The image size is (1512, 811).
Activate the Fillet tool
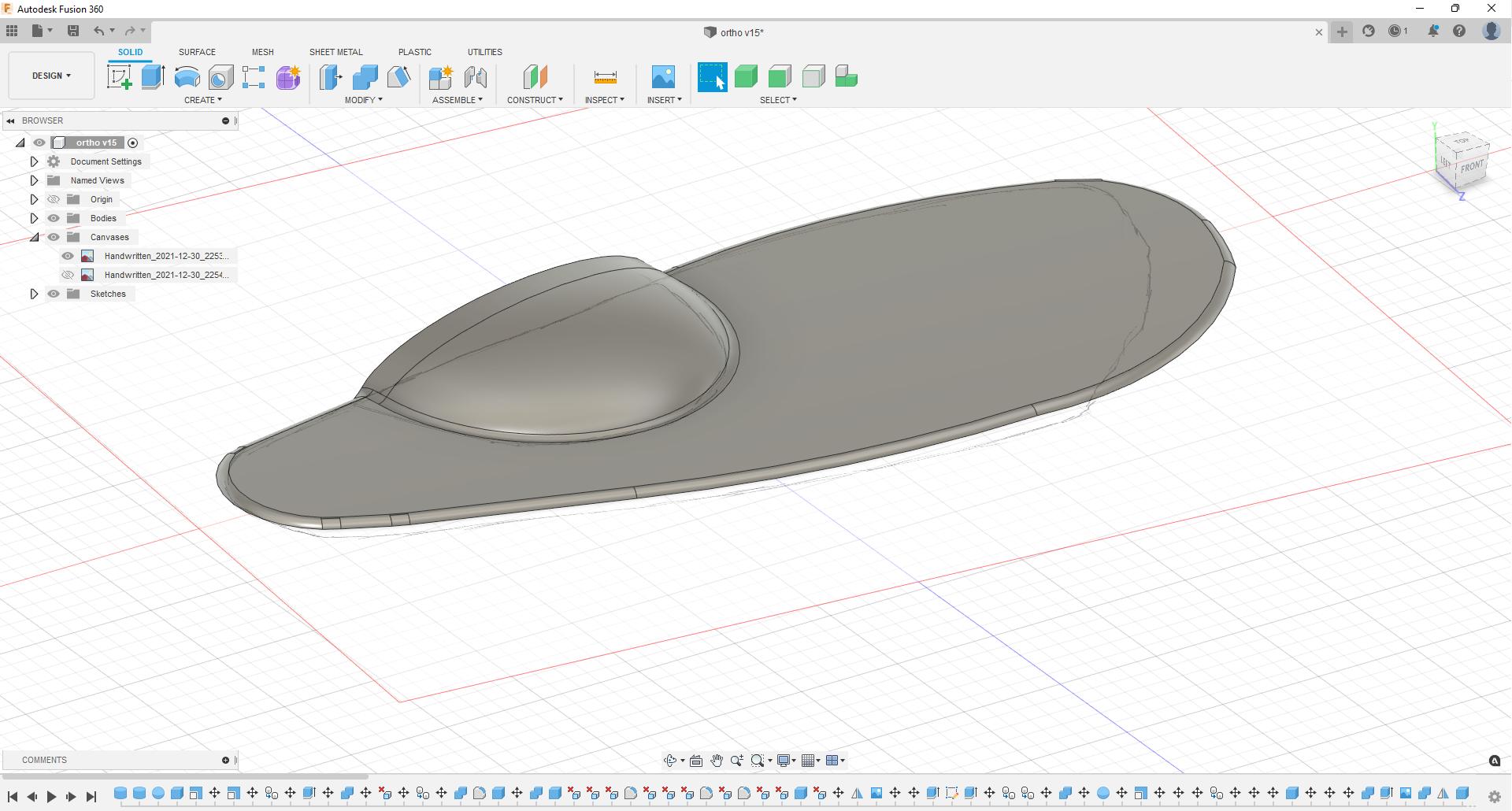(365, 77)
